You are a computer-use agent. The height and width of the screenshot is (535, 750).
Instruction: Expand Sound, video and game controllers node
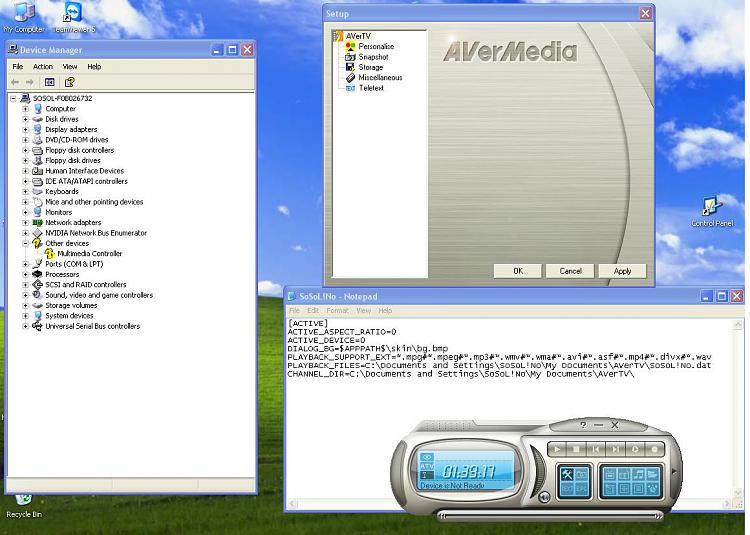pos(25,295)
